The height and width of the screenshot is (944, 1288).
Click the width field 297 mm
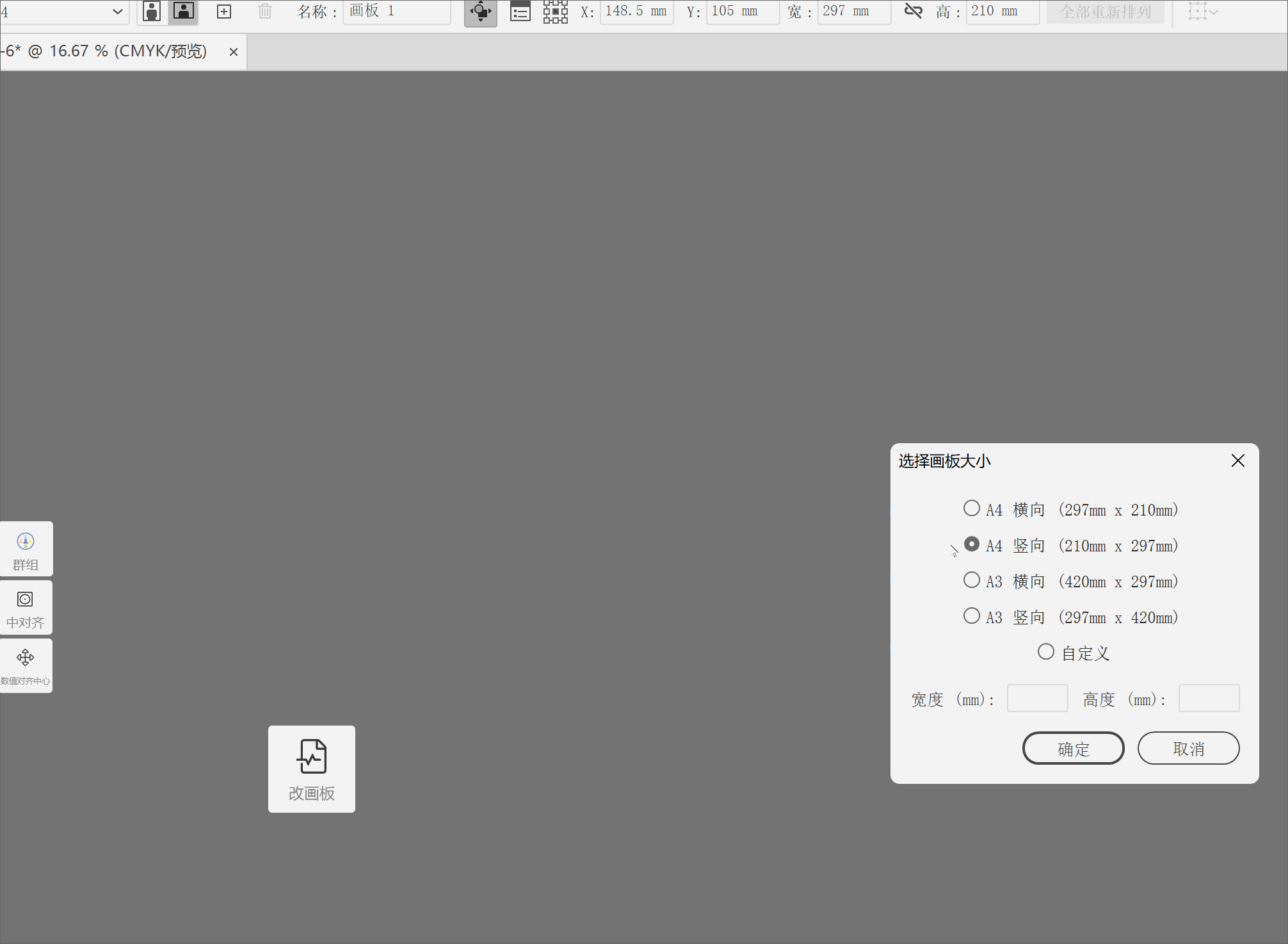[854, 12]
